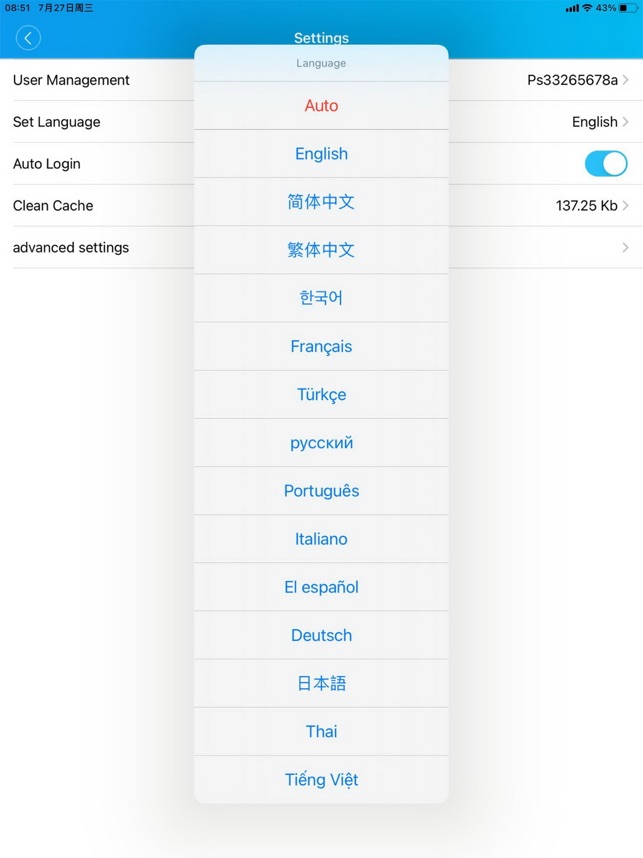
Task: Choose 繁体中文 language
Action: (321, 250)
